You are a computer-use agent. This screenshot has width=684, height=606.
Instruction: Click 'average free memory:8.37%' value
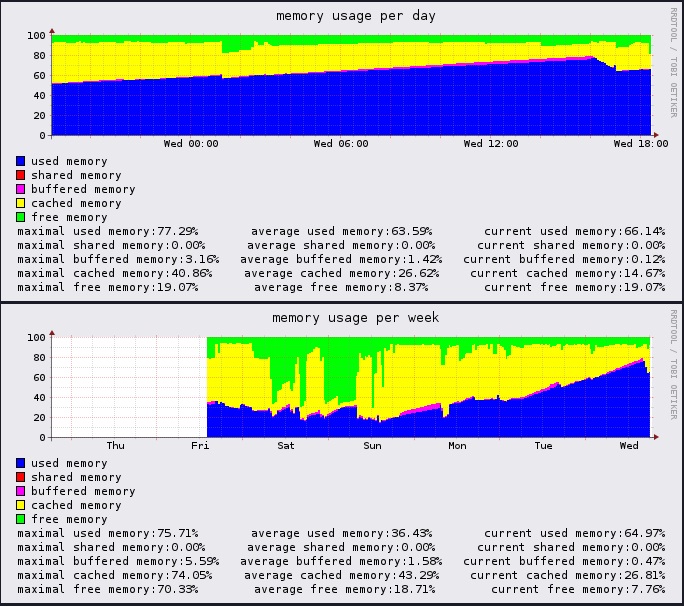341,287
